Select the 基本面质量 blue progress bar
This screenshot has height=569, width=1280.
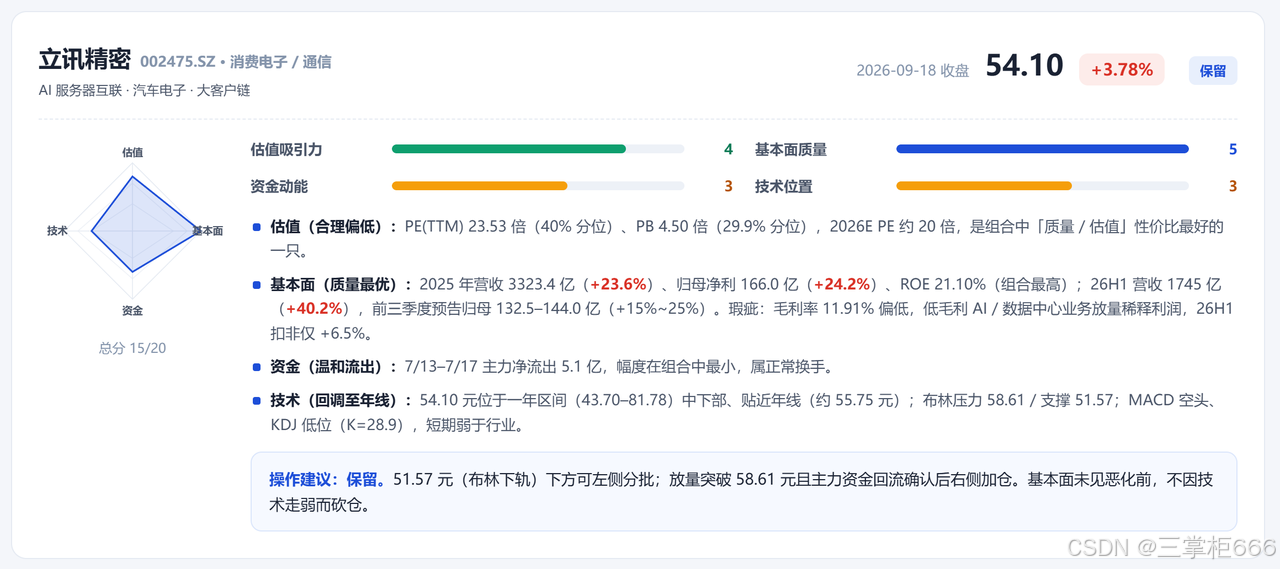[1042, 149]
